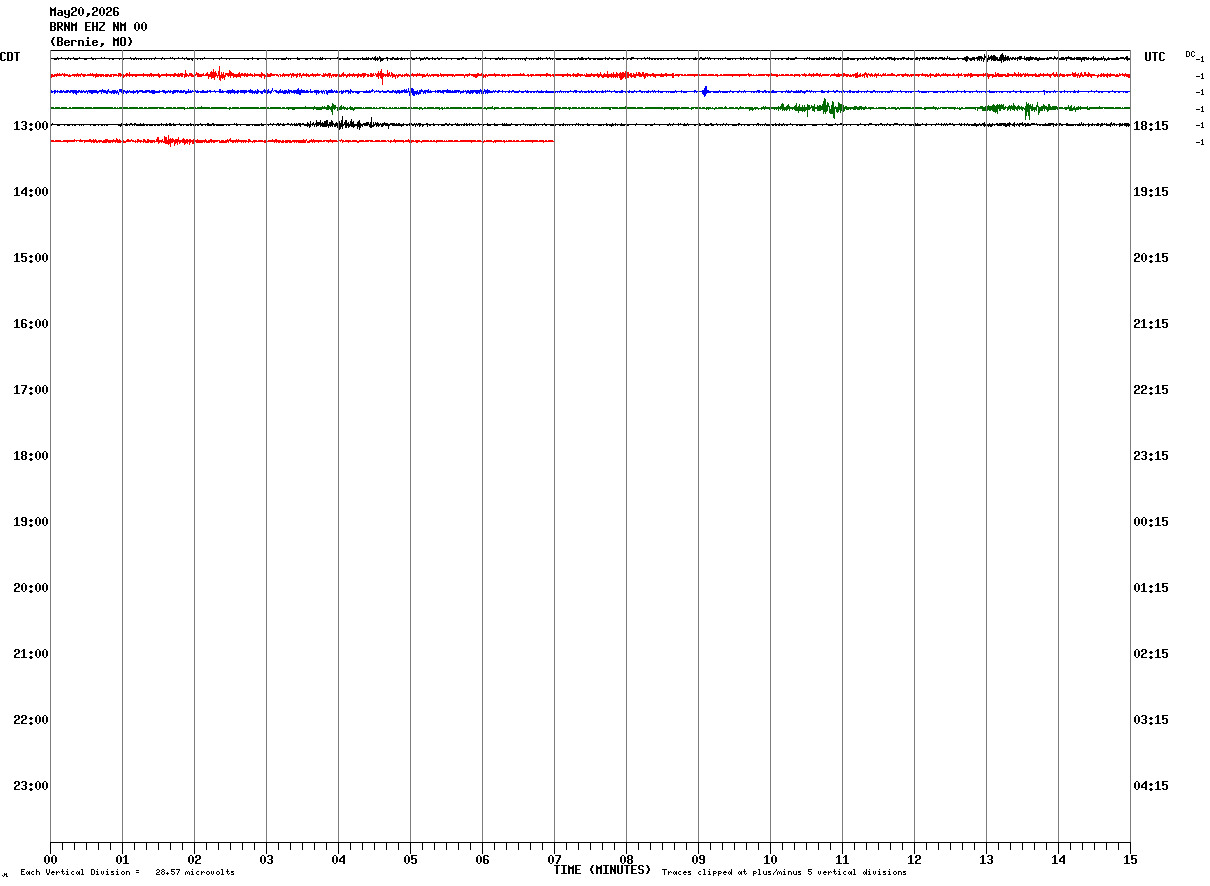Click the 13:00 CDT time label

coord(31,126)
